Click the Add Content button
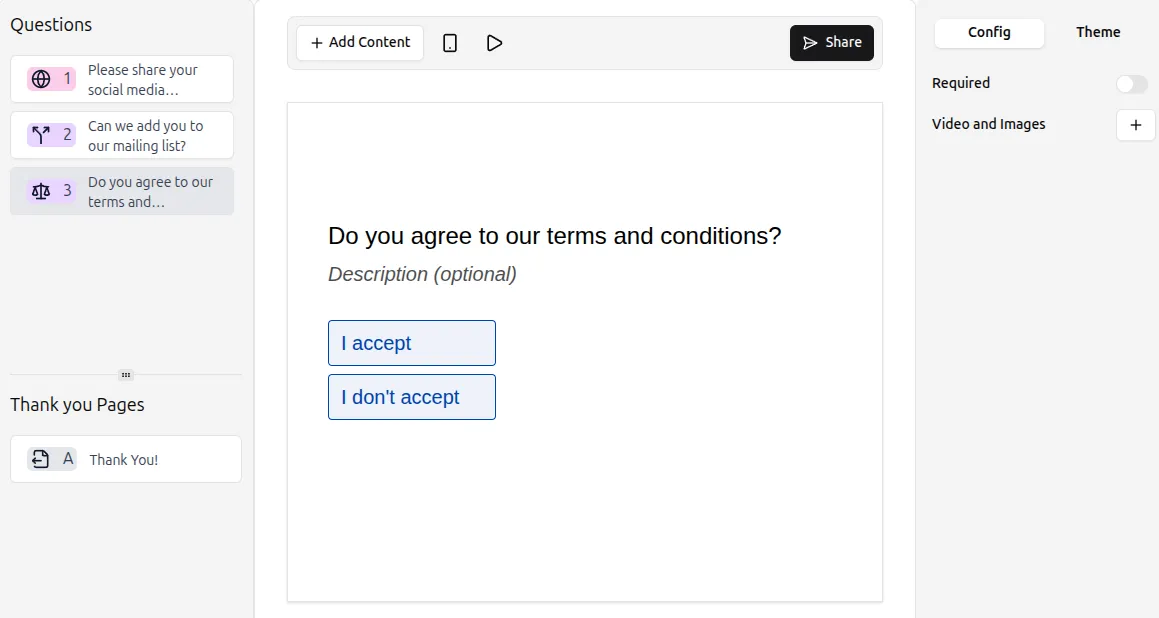The height and width of the screenshot is (618, 1159). 359,42
